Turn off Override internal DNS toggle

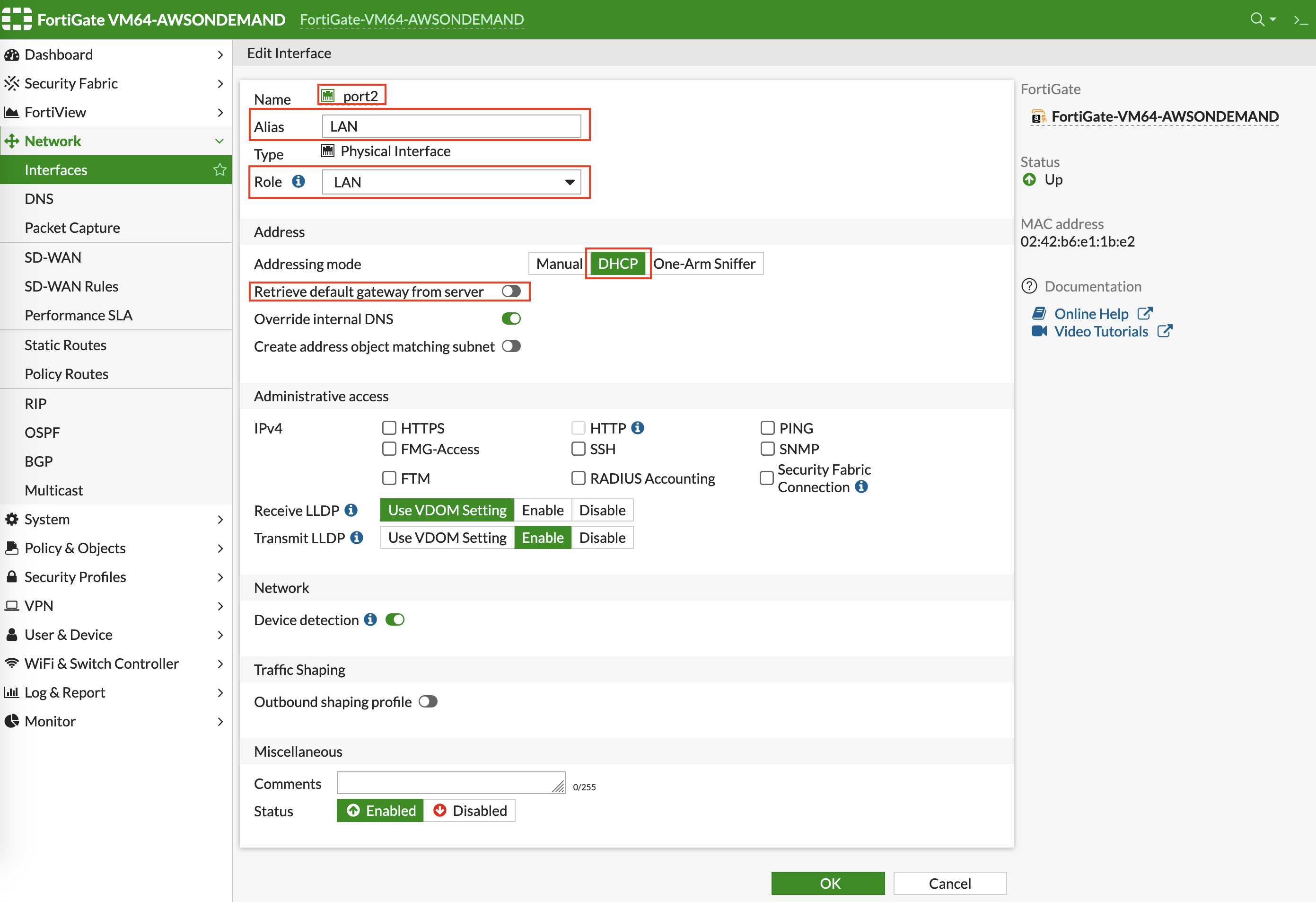(511, 318)
